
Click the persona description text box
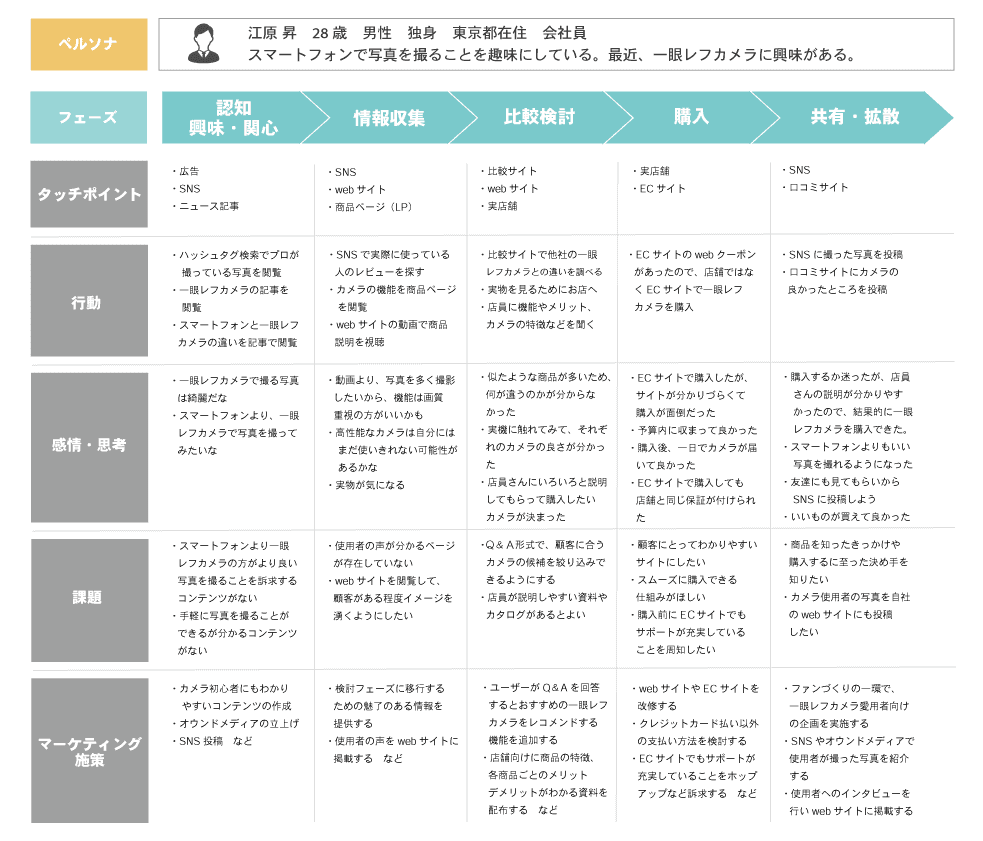click(x=556, y=44)
